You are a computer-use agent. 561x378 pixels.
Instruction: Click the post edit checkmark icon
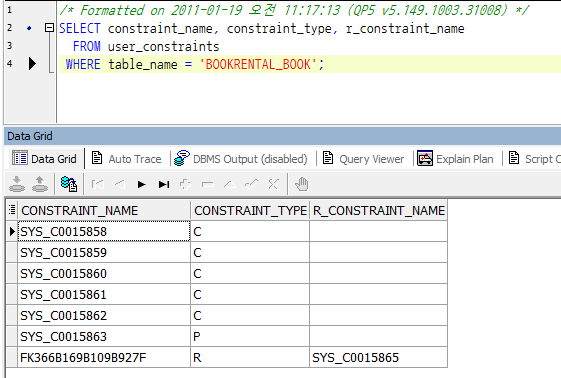(252, 185)
